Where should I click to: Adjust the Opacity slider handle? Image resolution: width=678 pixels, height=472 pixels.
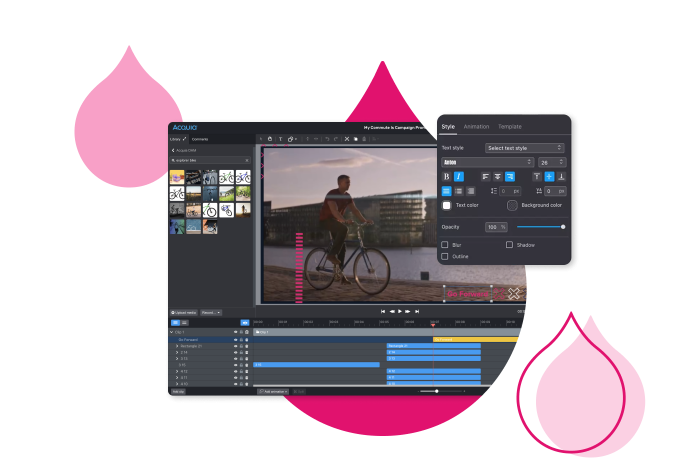[563, 227]
